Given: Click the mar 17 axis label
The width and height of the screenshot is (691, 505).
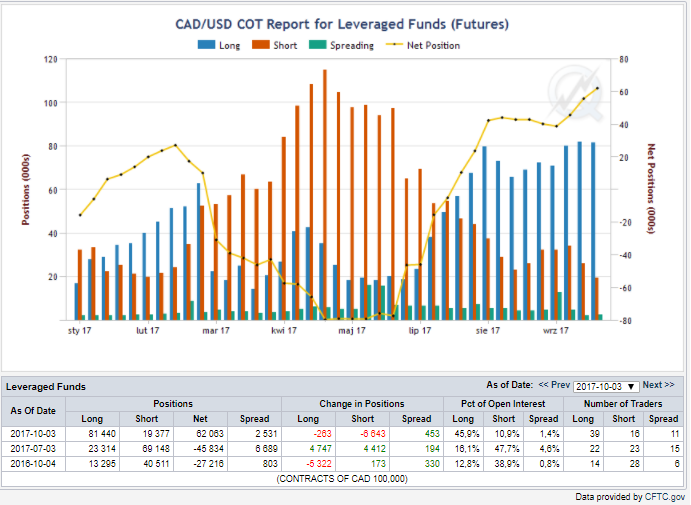Looking at the screenshot, I should tap(216, 330).
